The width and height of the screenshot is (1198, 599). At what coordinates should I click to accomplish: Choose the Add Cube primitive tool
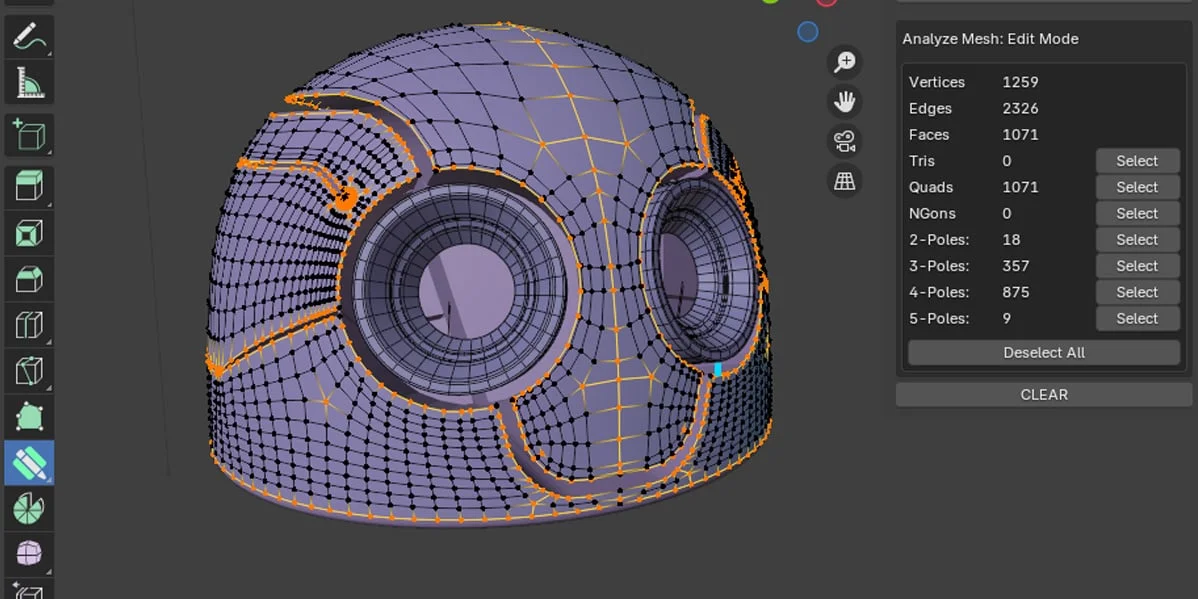[x=29, y=135]
